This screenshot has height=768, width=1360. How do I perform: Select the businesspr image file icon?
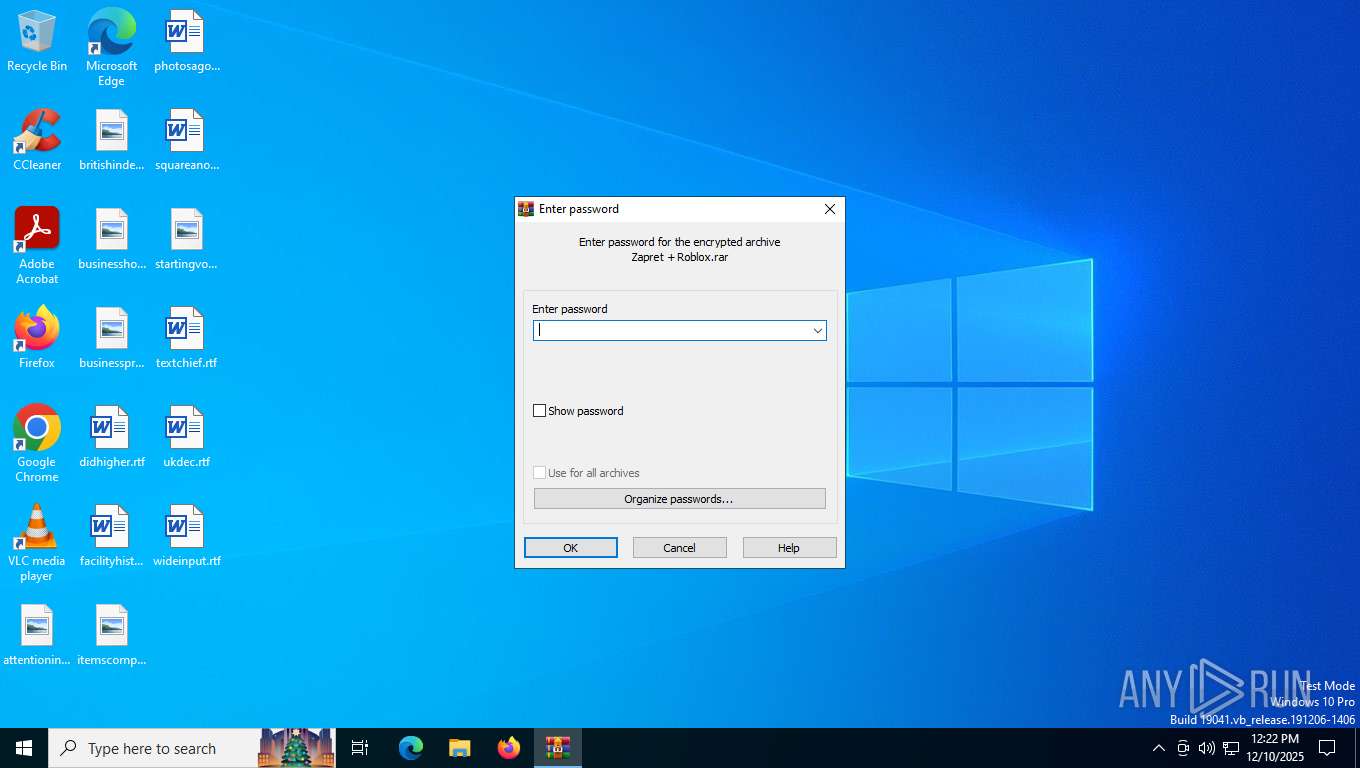pos(111,338)
